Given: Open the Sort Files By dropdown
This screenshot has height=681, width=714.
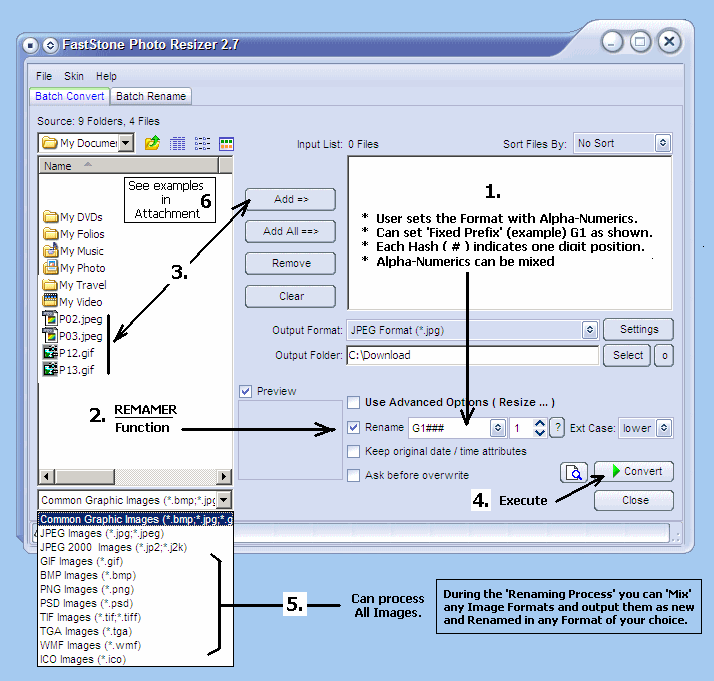Looking at the screenshot, I should [662, 144].
